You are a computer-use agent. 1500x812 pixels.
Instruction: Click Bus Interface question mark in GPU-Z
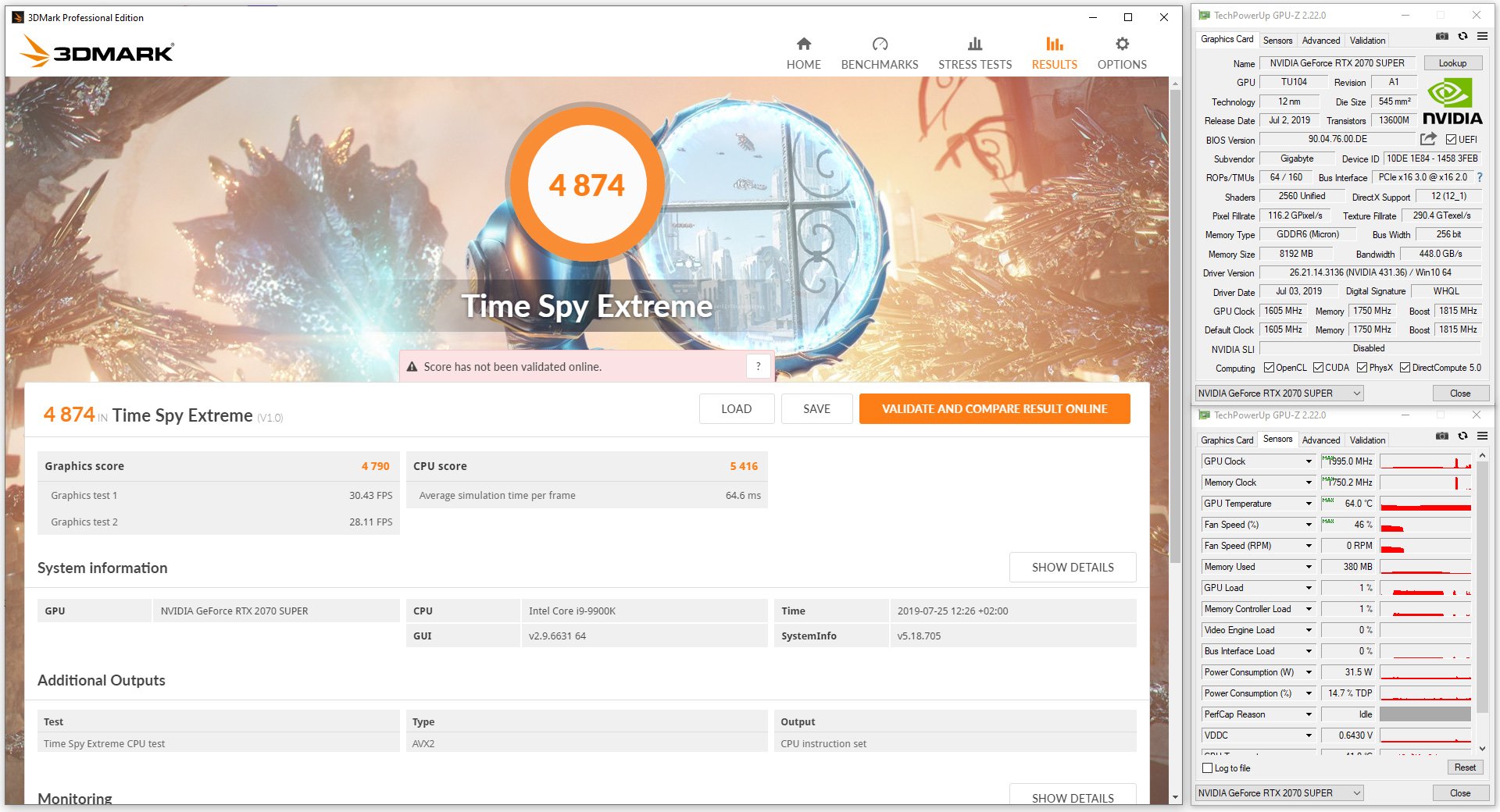point(1479,177)
